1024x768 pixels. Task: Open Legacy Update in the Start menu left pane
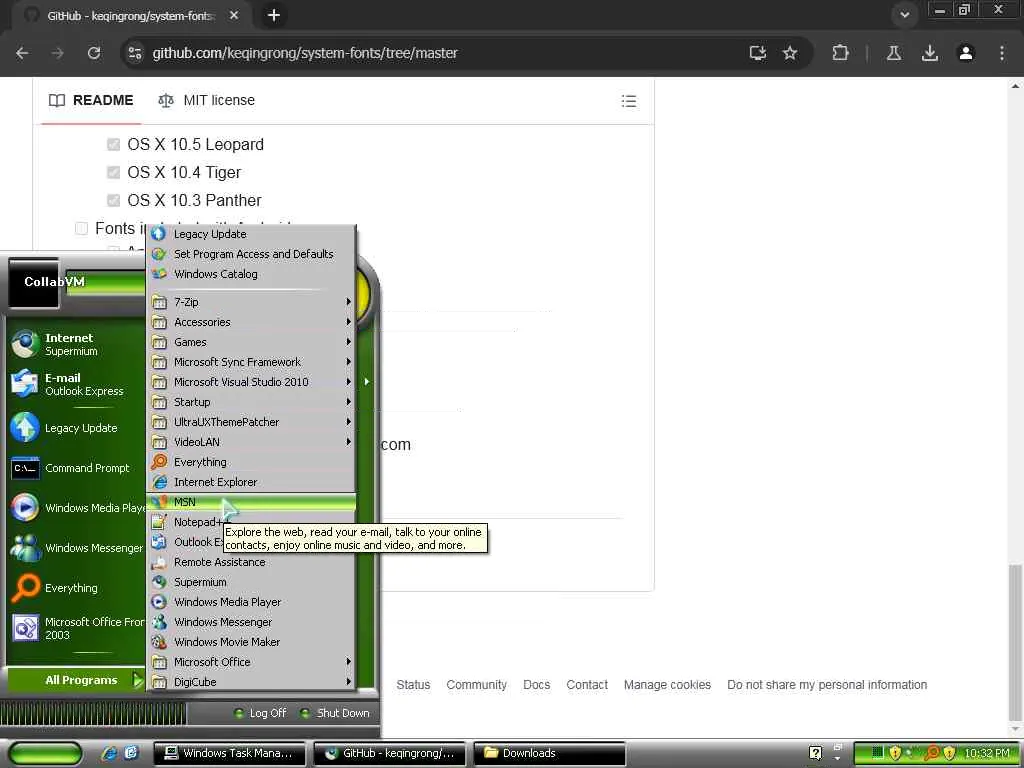[75, 428]
